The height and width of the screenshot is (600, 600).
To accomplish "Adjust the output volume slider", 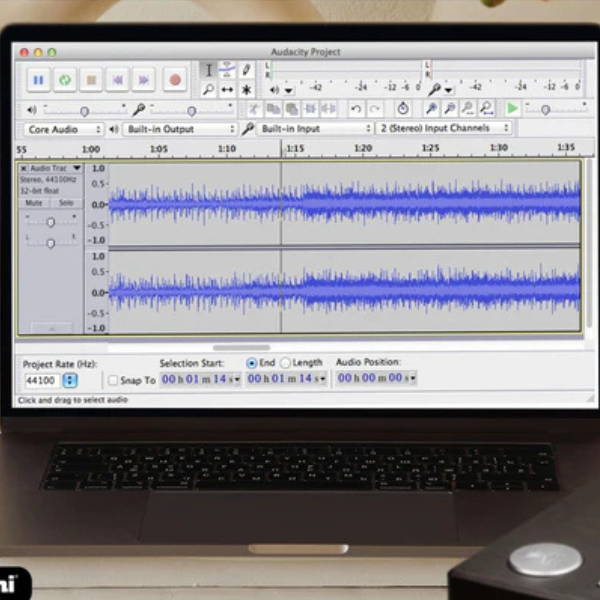I will 85,111.
